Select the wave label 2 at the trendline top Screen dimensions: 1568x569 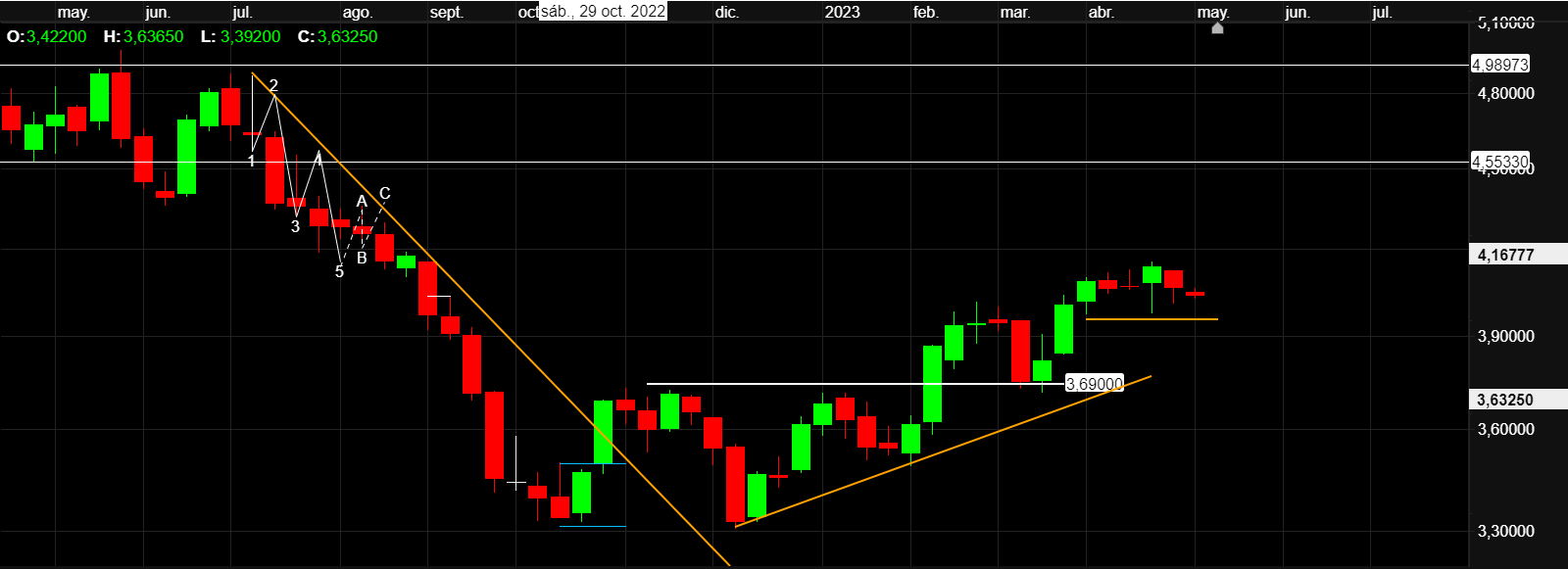273,86
